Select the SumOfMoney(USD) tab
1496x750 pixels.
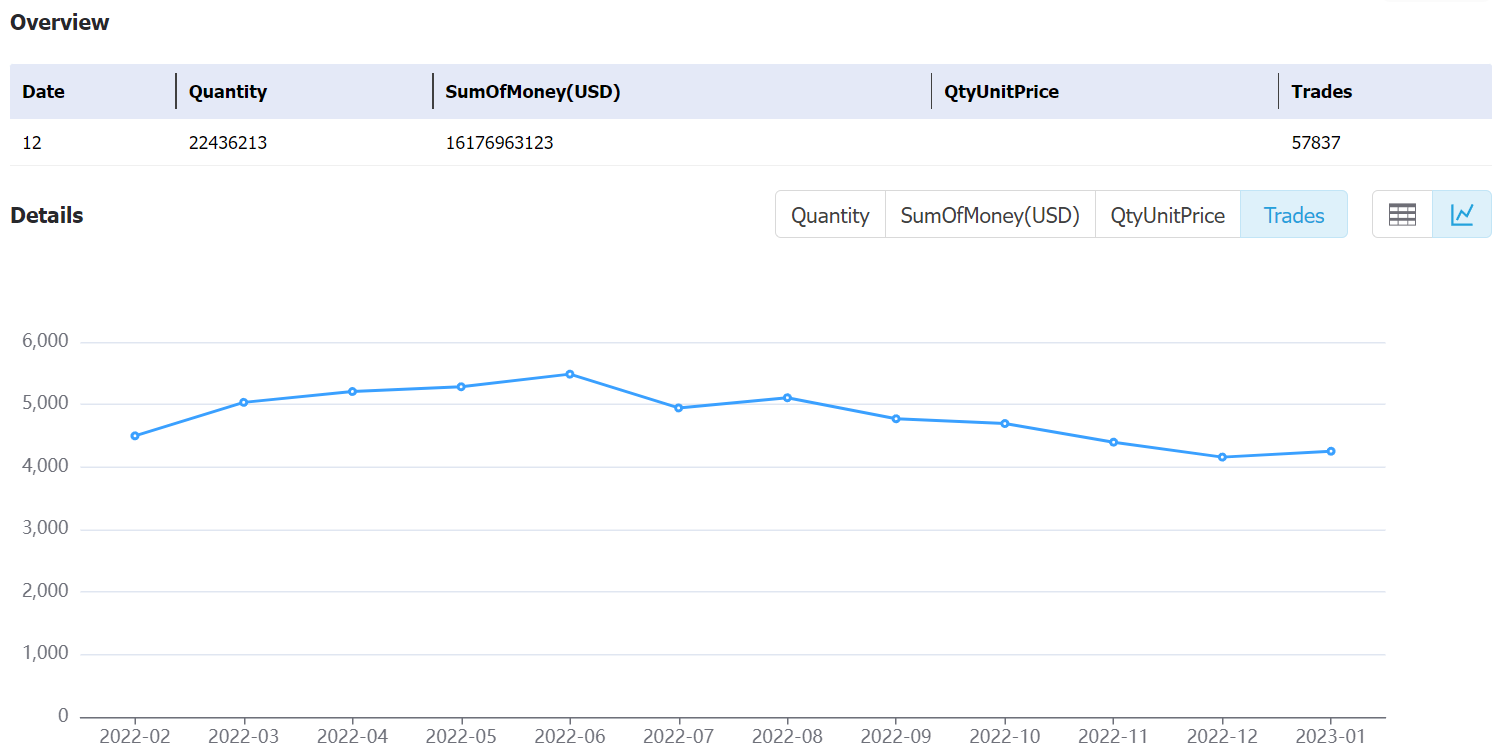pyautogui.click(x=990, y=215)
